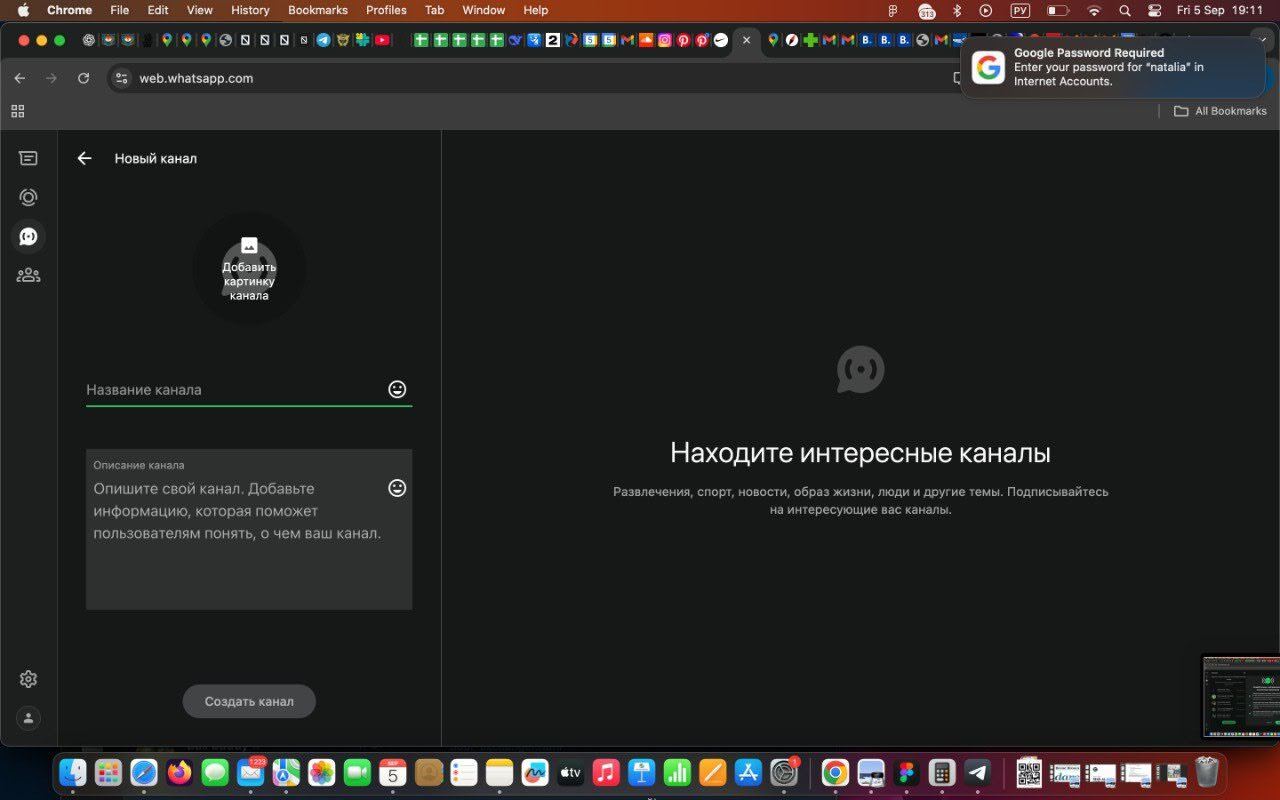Open the profile avatar icon in sidebar
This screenshot has height=800, width=1280.
coord(28,717)
